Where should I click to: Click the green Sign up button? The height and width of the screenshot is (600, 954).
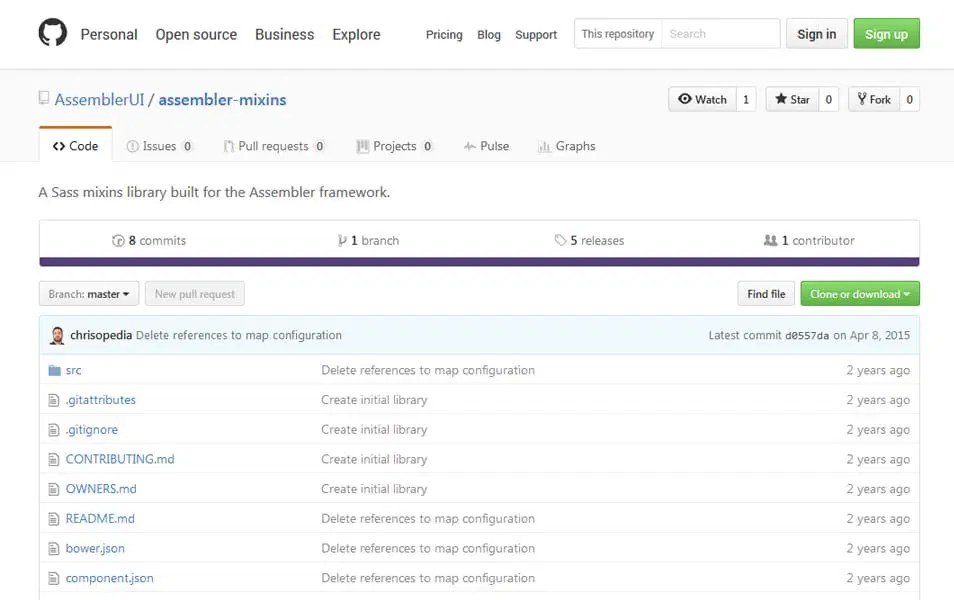(886, 33)
